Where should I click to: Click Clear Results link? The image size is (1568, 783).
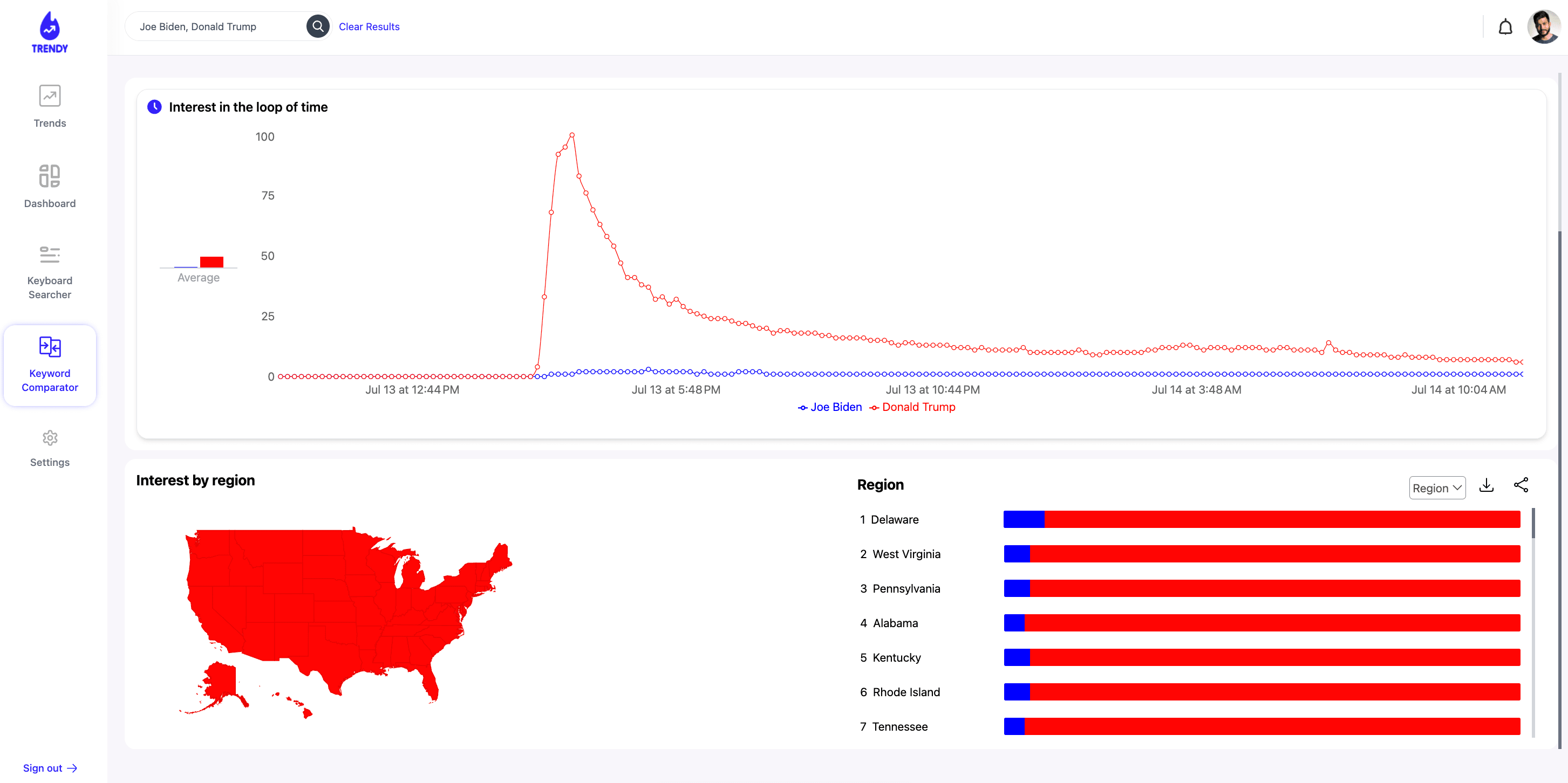[369, 27]
